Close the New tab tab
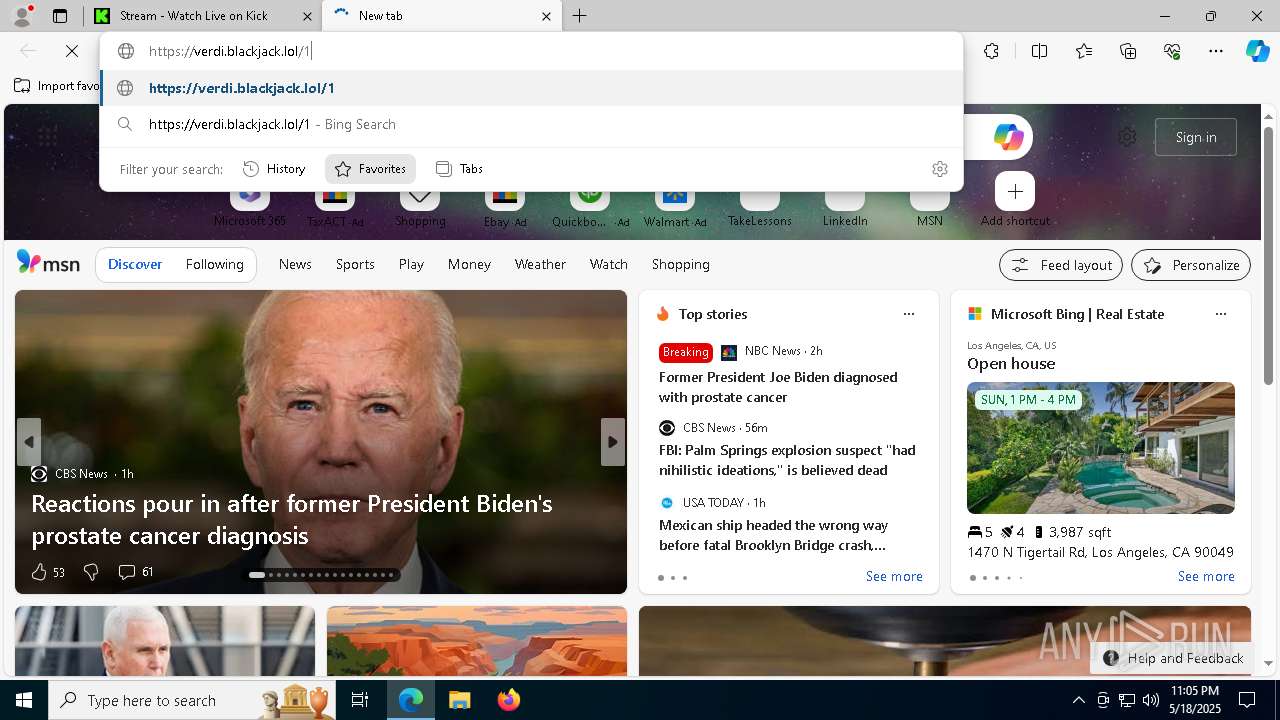1280x720 pixels. tap(546, 16)
